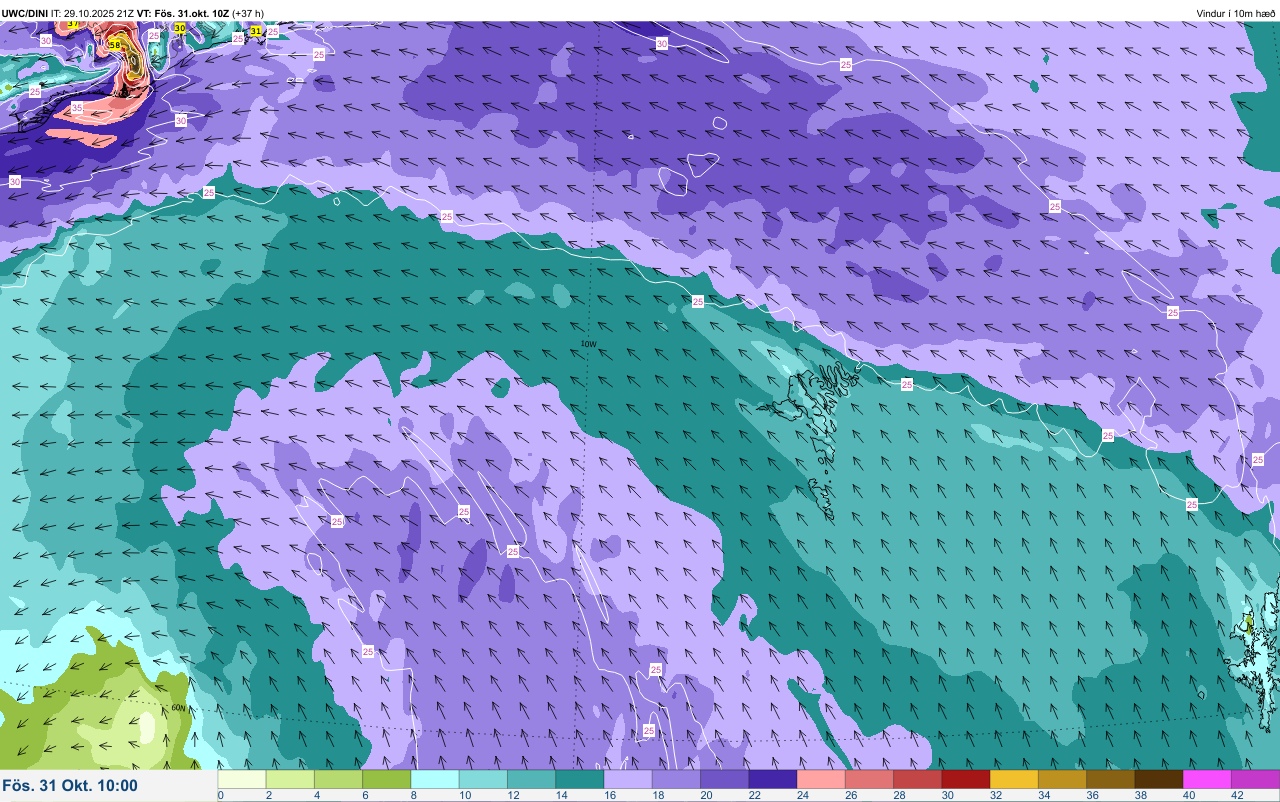
Task: Select the '35' contour label on pink area
Action: point(77,107)
